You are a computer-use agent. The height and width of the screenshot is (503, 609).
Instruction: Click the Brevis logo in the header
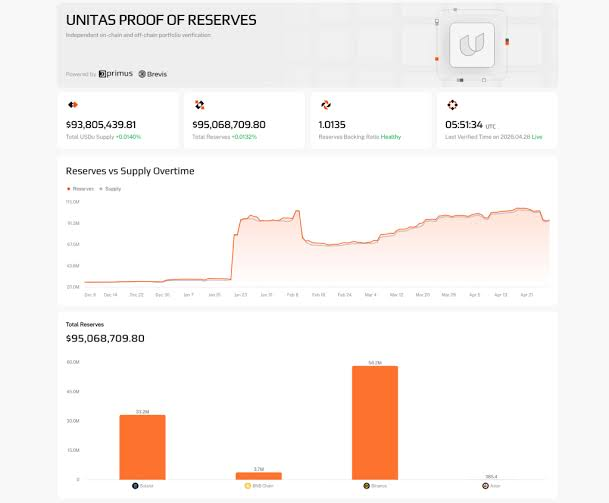pos(153,74)
